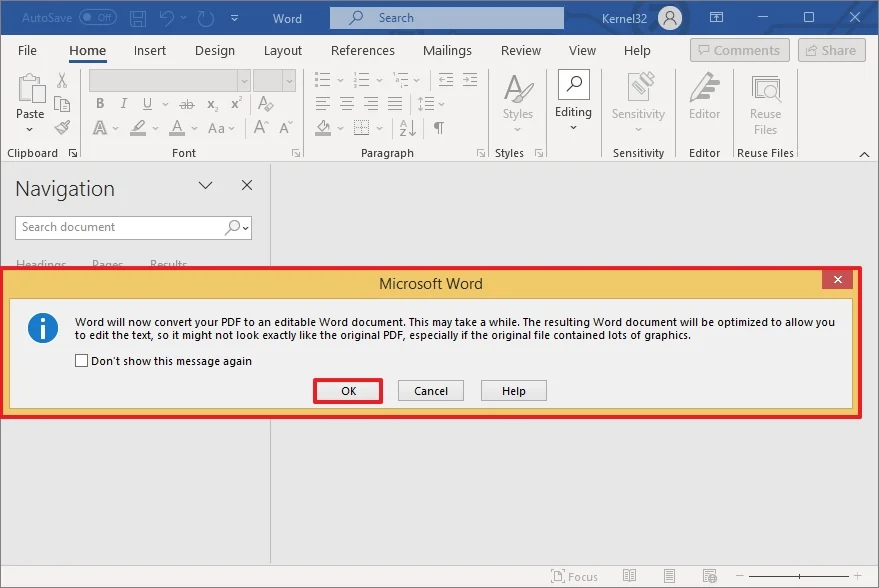Apply Underline formatting
The width and height of the screenshot is (879, 588).
tap(147, 104)
